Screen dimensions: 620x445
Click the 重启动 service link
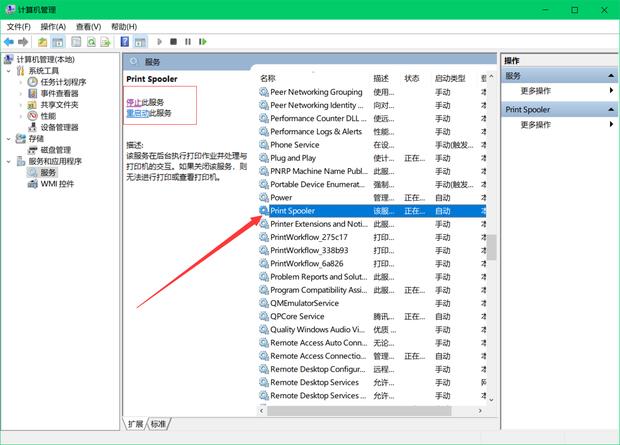pyautogui.click(x=138, y=113)
